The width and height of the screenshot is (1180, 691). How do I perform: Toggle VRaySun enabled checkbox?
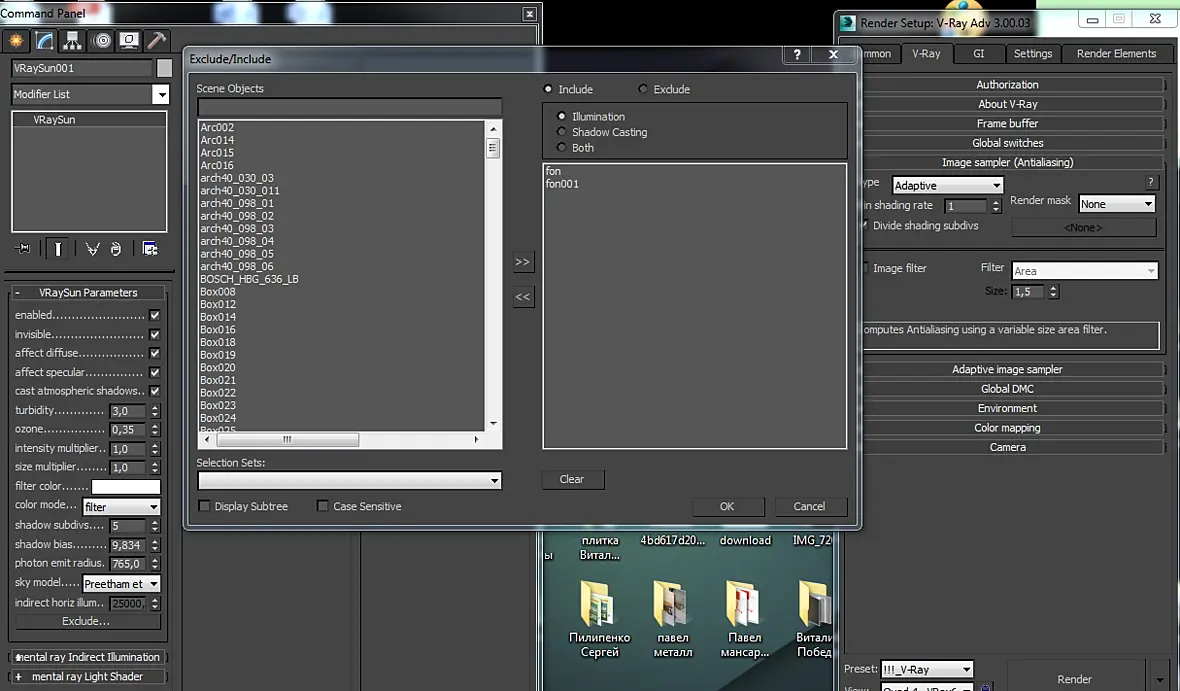coord(154,315)
